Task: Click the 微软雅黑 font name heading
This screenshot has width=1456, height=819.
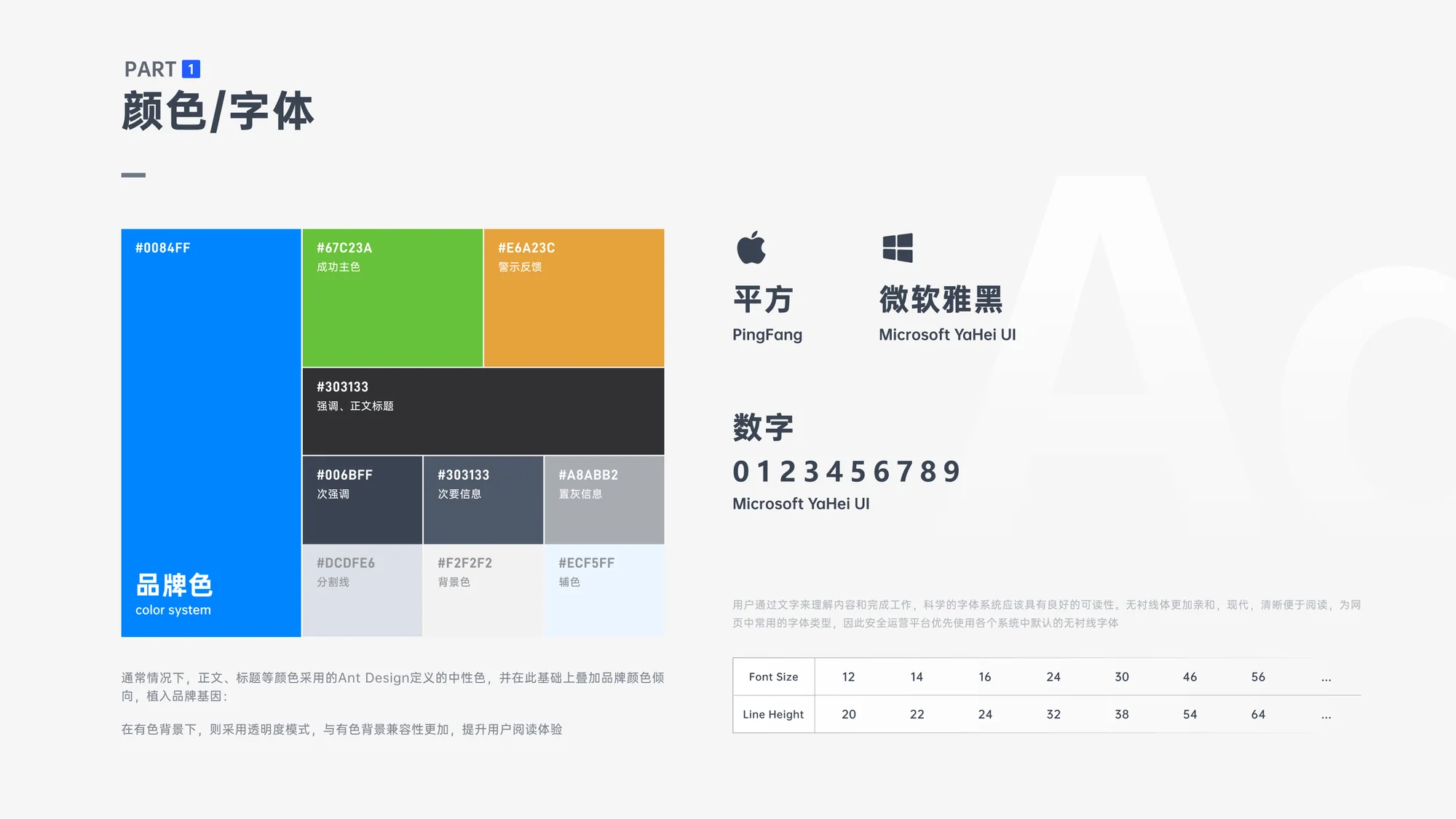Action: 941,299
